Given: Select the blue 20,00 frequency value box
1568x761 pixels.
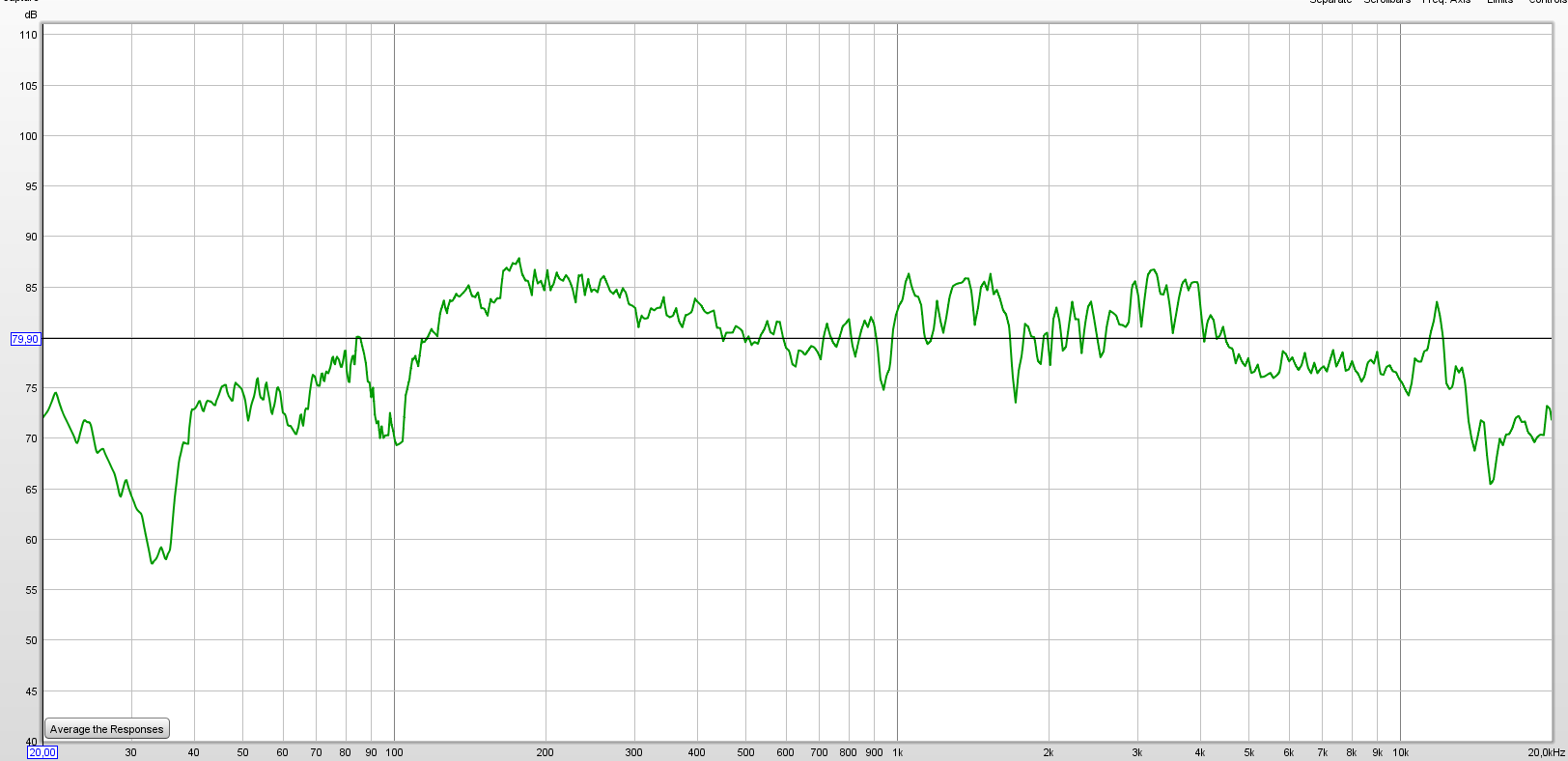Looking at the screenshot, I should pos(42,752).
